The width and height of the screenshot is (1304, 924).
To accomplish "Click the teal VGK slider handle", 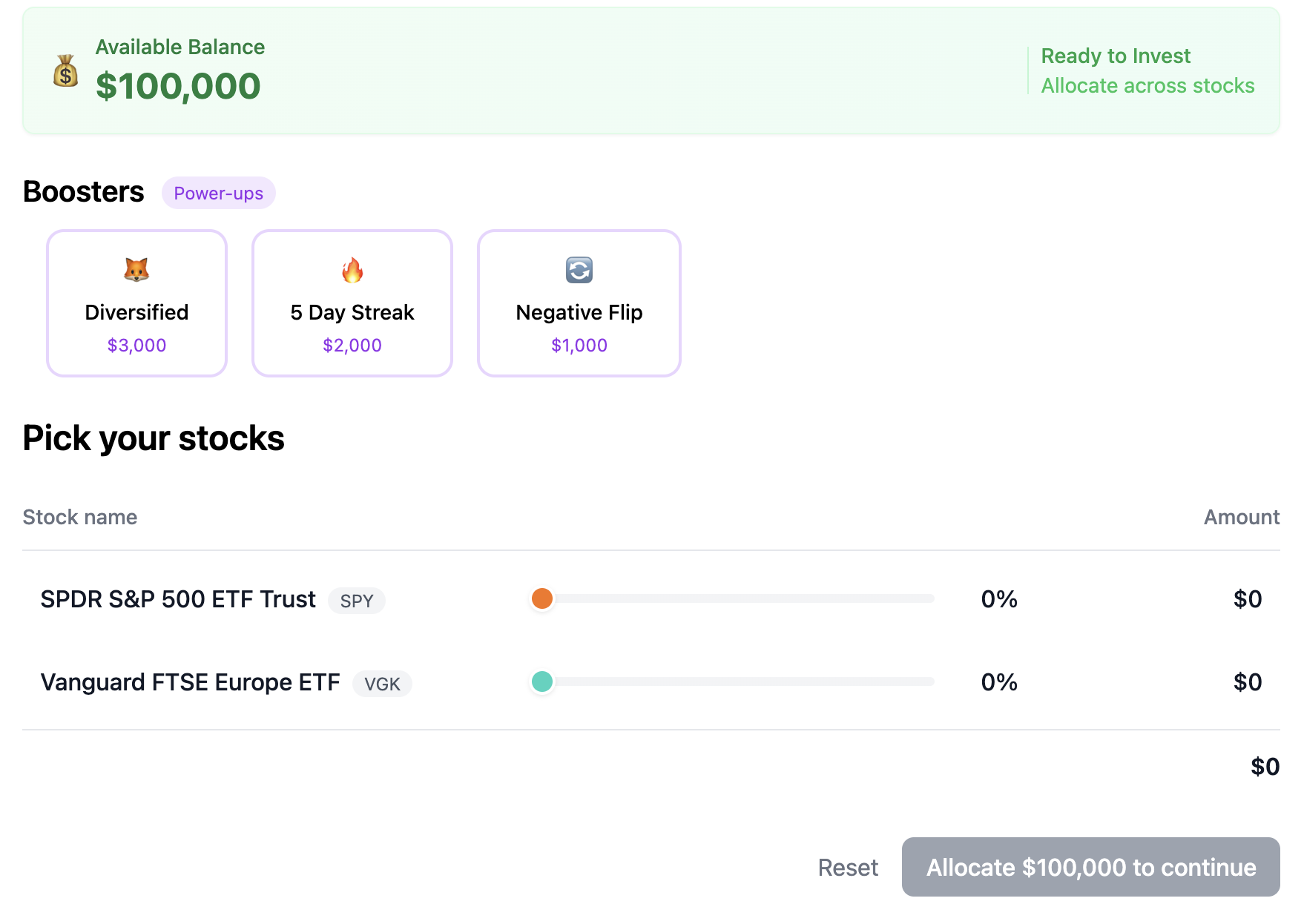I will pyautogui.click(x=542, y=682).
